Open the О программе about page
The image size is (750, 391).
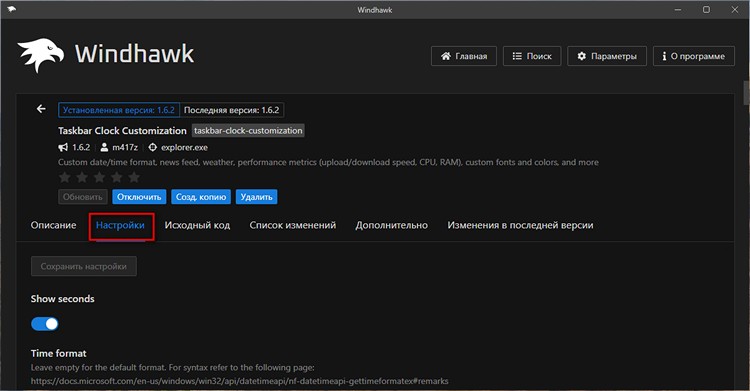click(694, 56)
